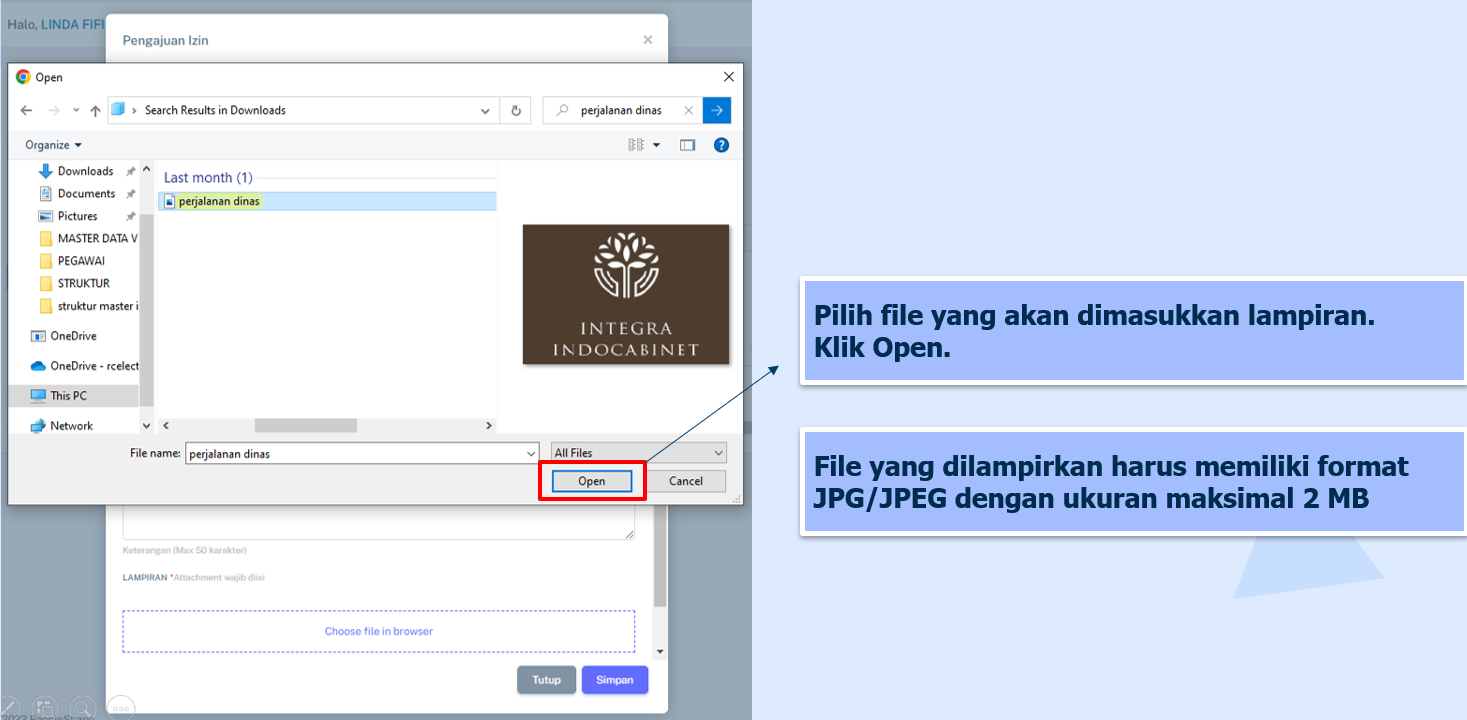Open the PEGAWAI folder
Image resolution: width=1467 pixels, height=720 pixels.
tap(80, 261)
